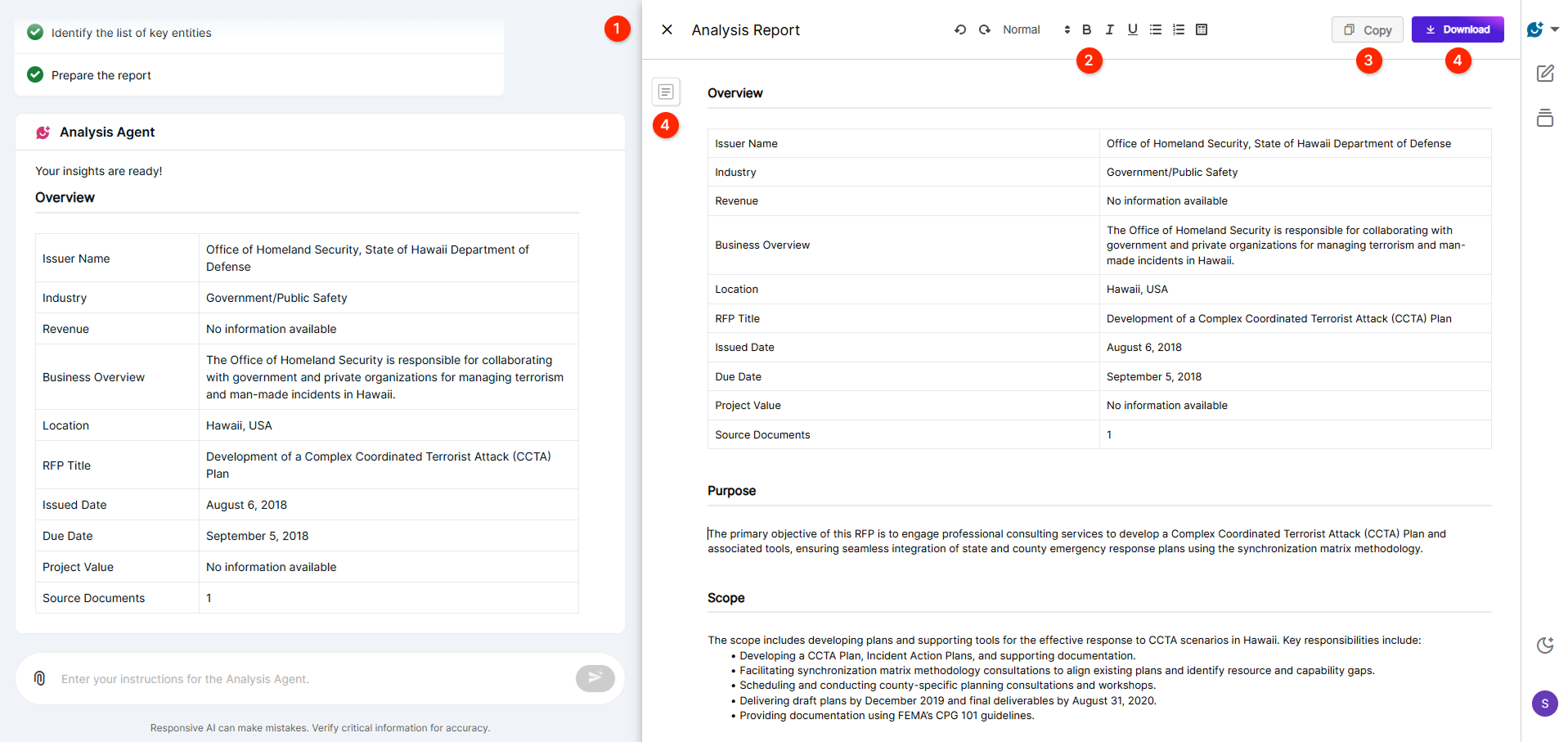Download the Analysis Report
The height and width of the screenshot is (742, 1568).
pyautogui.click(x=1457, y=29)
